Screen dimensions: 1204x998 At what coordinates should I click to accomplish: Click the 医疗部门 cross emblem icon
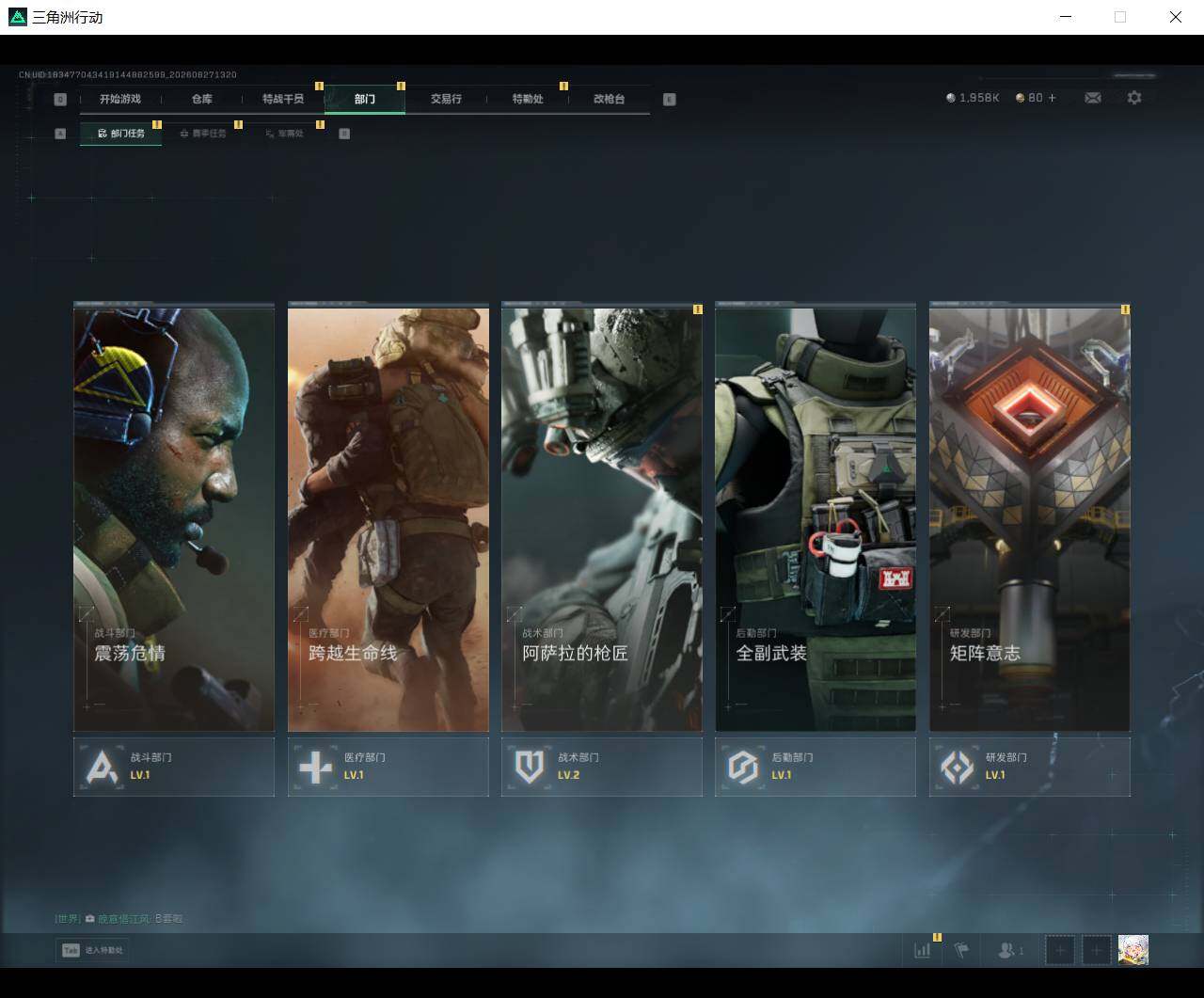[x=315, y=768]
